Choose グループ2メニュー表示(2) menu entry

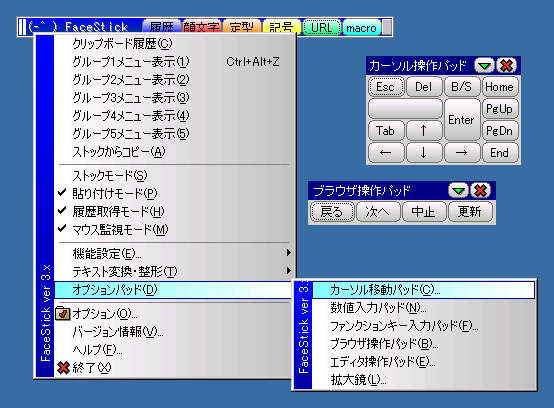pos(175,80)
